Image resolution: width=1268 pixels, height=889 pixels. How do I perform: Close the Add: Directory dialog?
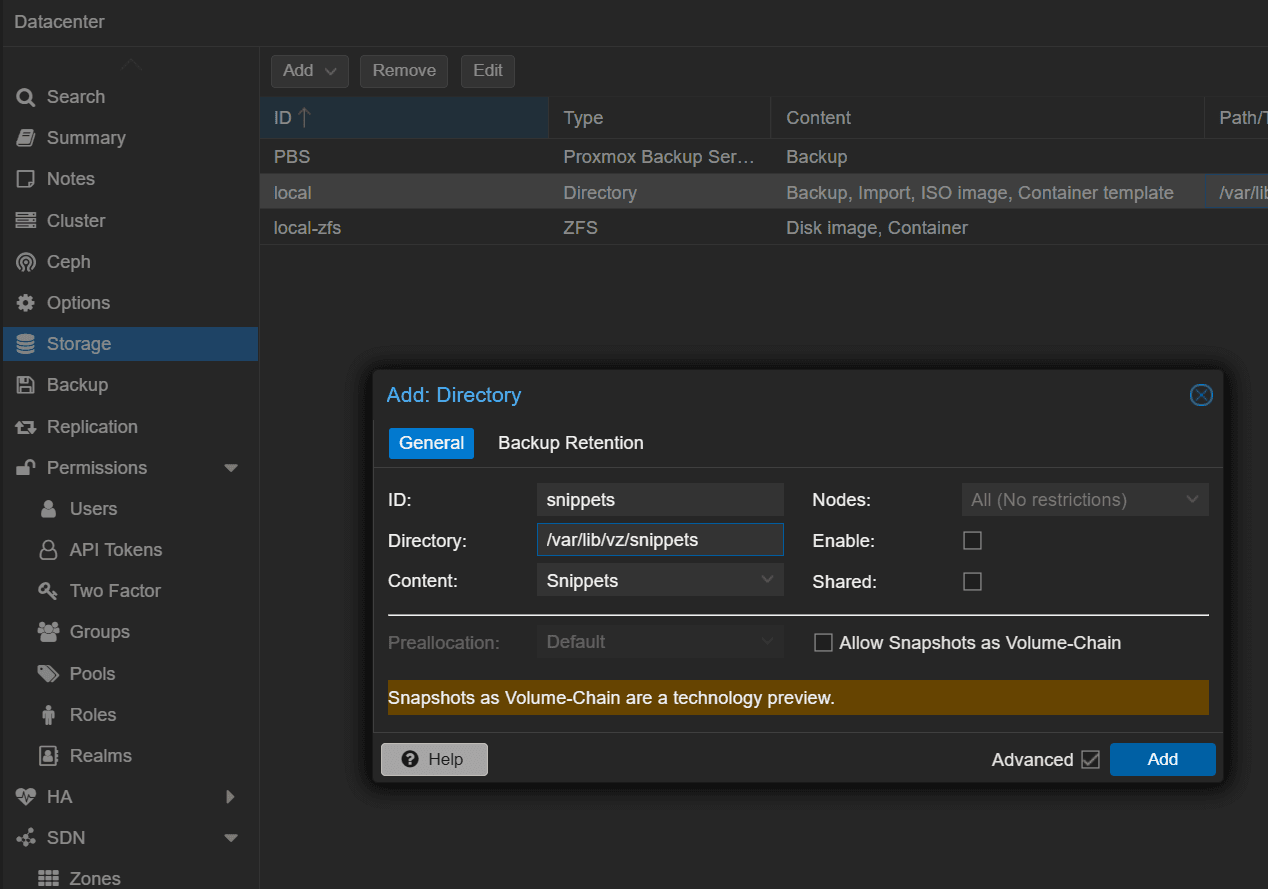coord(1201,395)
